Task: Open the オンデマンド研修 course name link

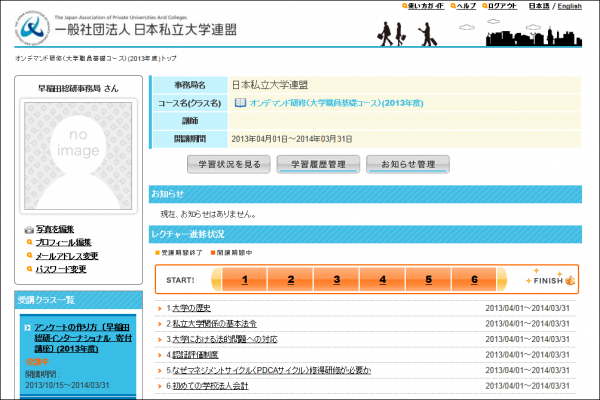Action: coord(336,103)
